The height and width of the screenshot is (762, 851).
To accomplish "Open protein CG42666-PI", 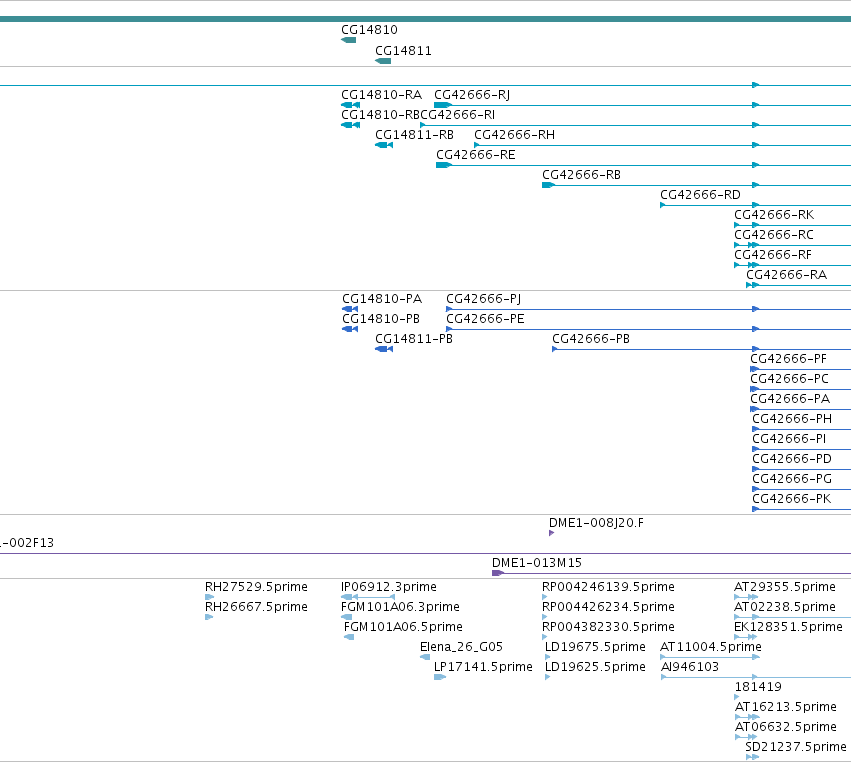I will tap(789, 439).
